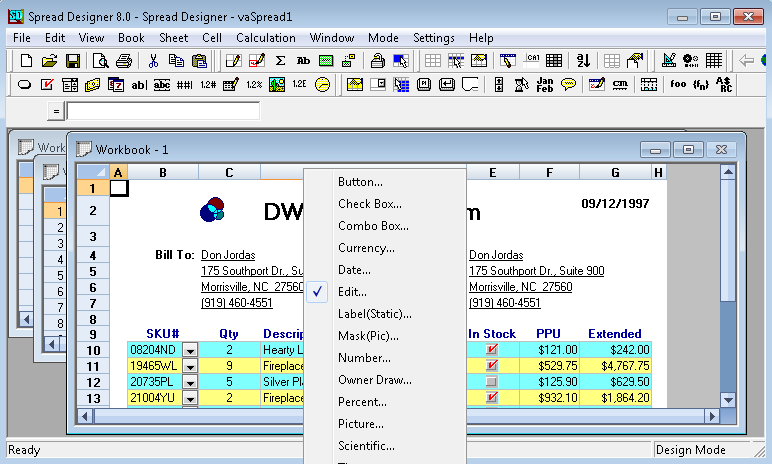Click the vertical scrollbar down arrow in Workbook - 1

[x=728, y=400]
